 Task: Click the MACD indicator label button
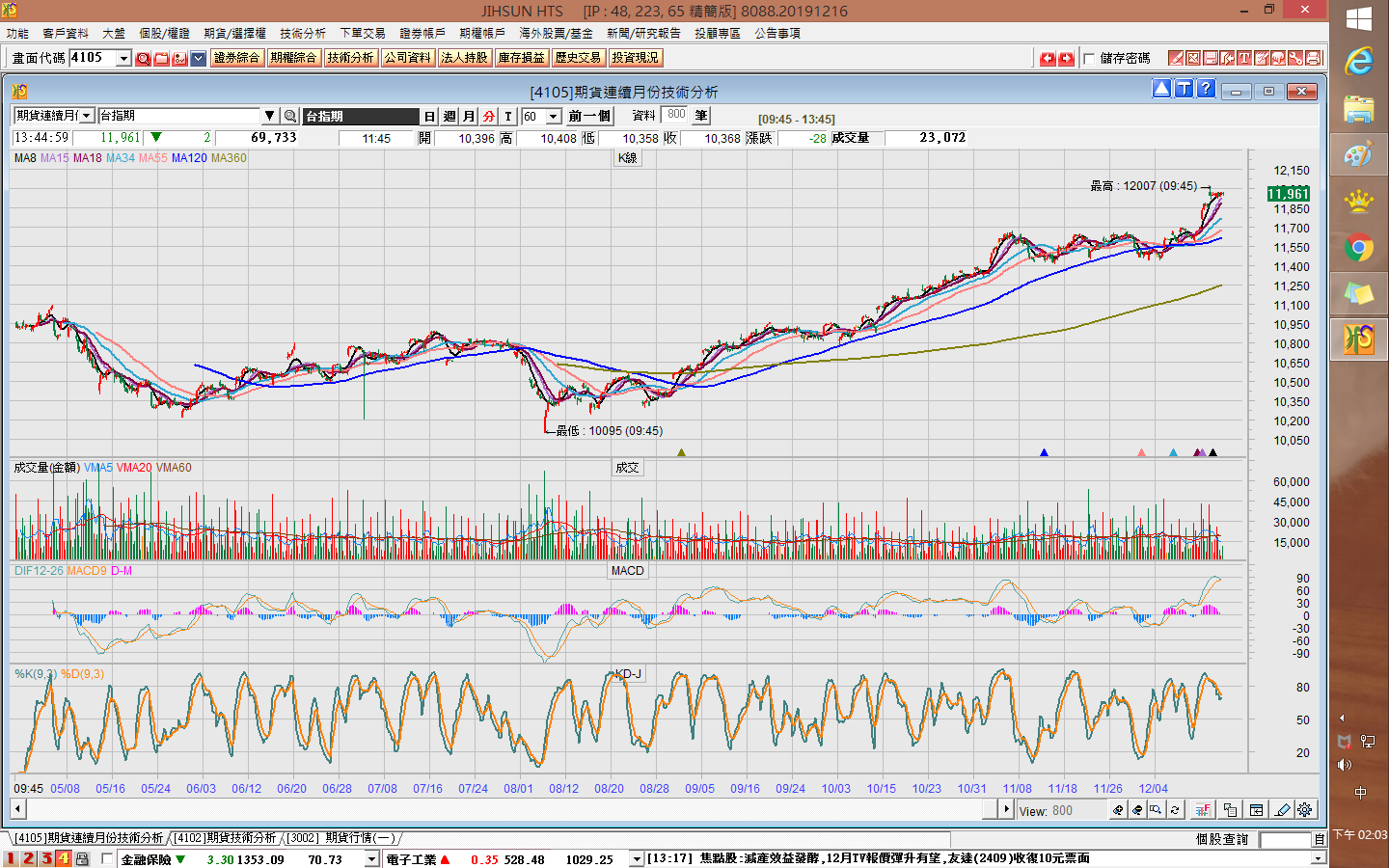[x=627, y=571]
